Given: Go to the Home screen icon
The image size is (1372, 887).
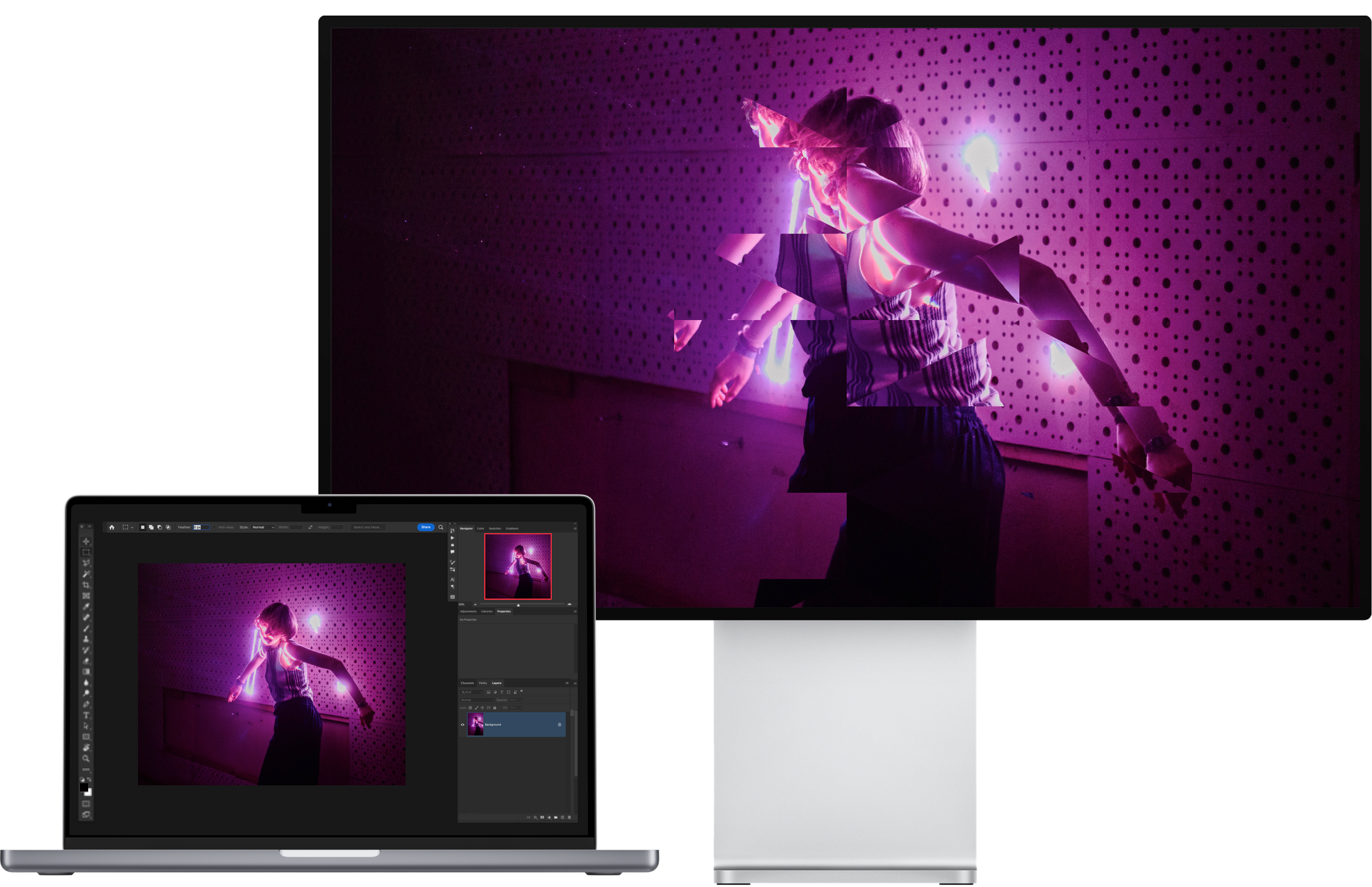Looking at the screenshot, I should click(111, 527).
